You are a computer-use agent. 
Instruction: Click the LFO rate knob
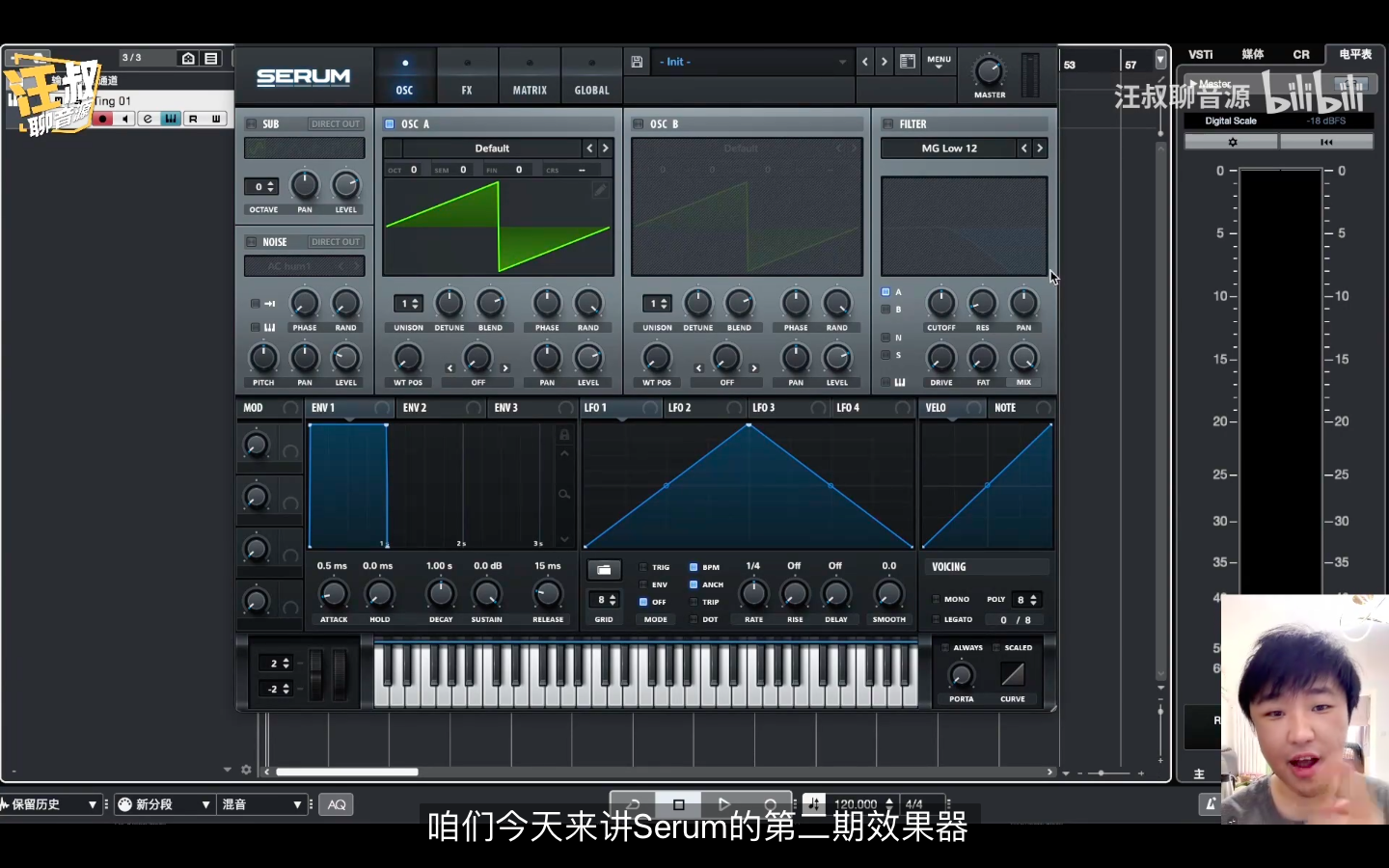[753, 594]
